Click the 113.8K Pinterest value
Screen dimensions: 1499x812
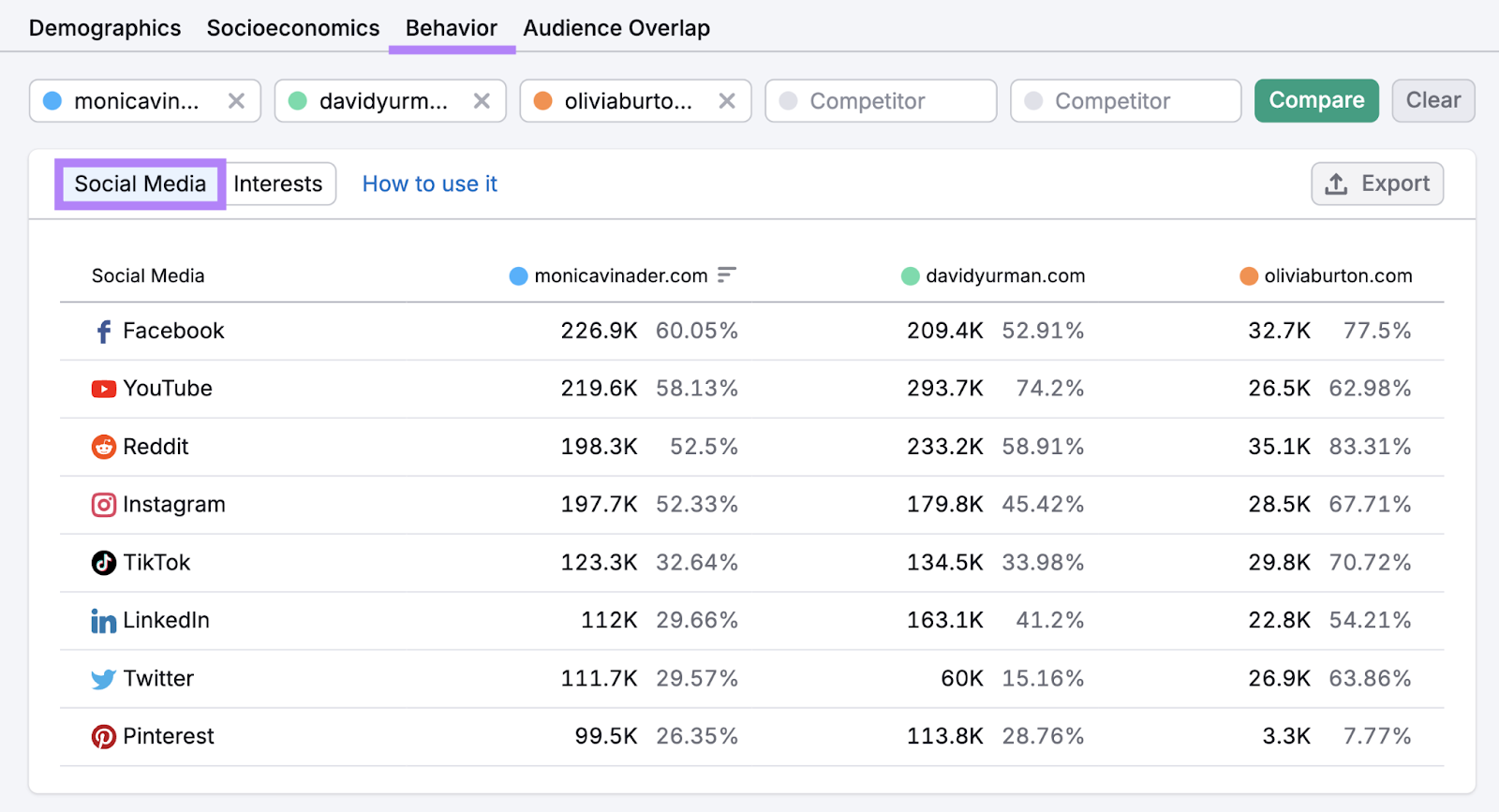(945, 736)
